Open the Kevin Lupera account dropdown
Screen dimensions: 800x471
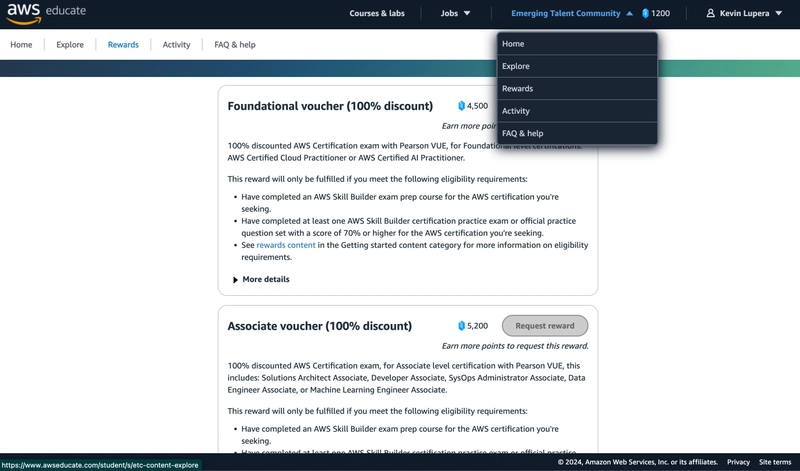tap(744, 13)
